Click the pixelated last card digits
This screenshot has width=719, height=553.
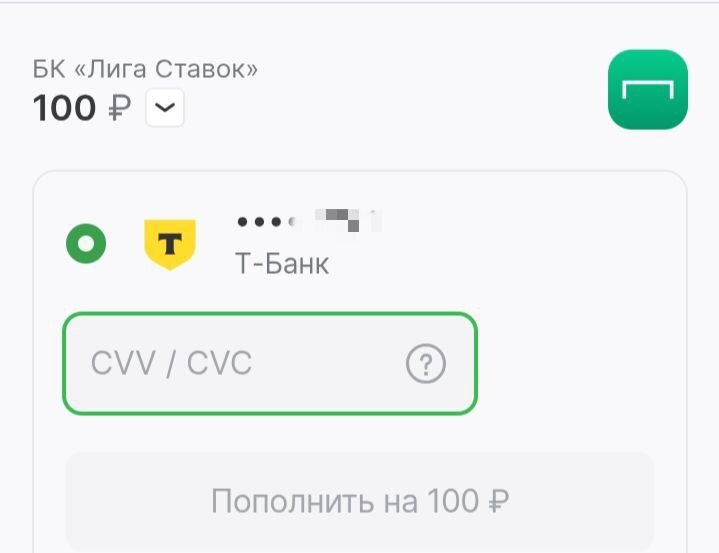pyautogui.click(x=348, y=220)
